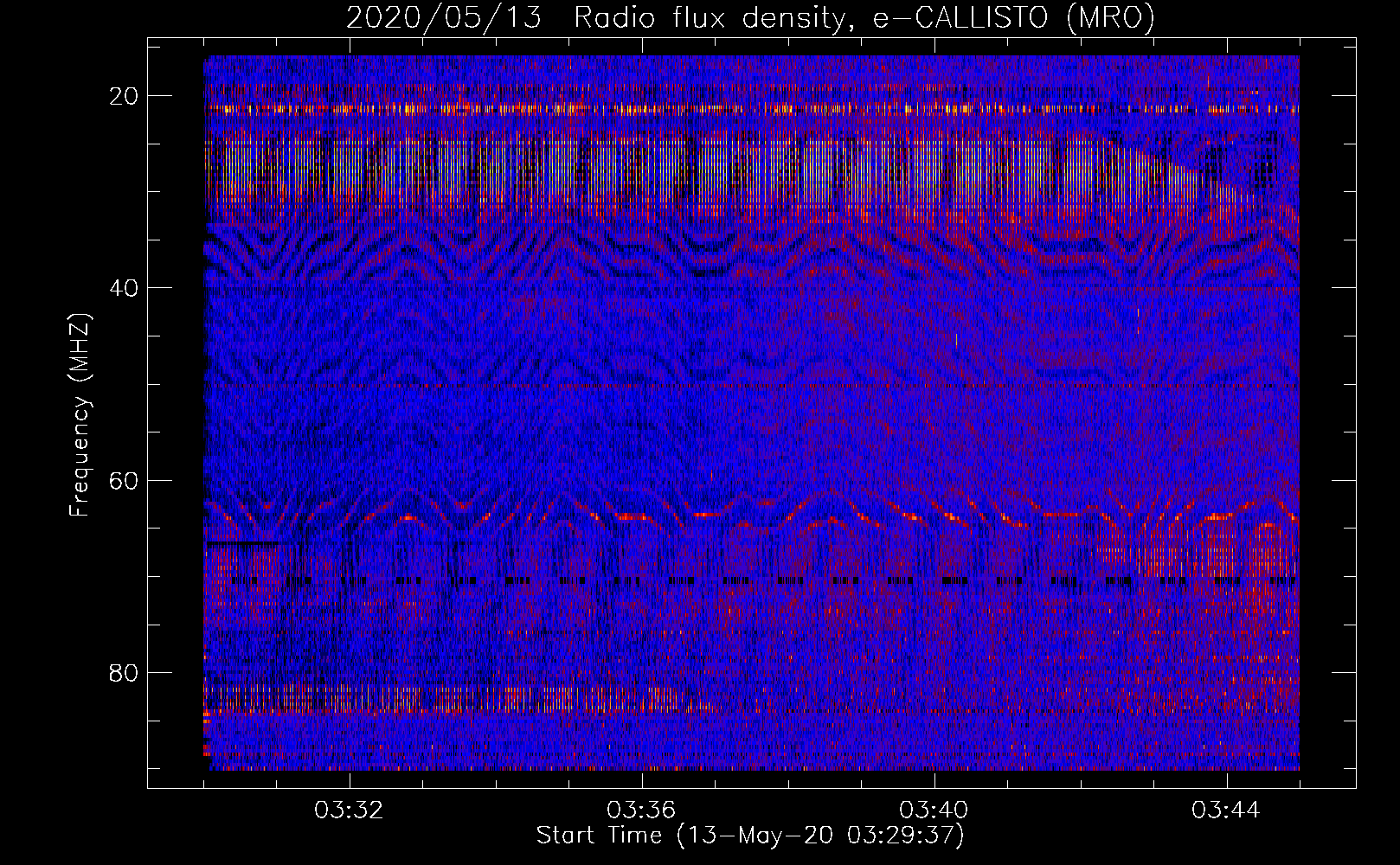Image resolution: width=1400 pixels, height=865 pixels.
Task: Click the 03:40 time tick label
Action: (934, 811)
